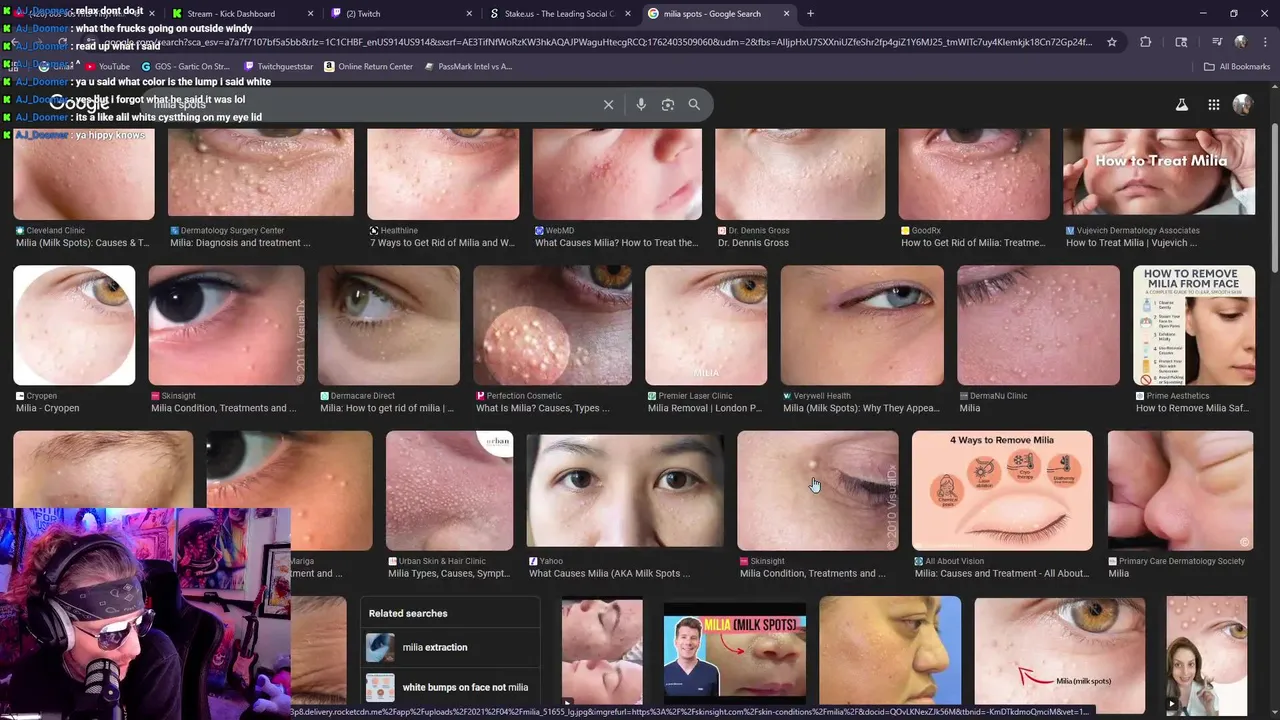
Task: Open the GOS - Gartic On Str... bookmark
Action: (186, 67)
